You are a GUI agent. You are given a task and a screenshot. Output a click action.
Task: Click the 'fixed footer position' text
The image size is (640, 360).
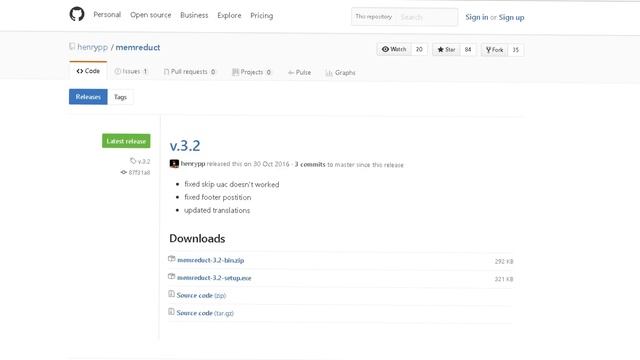pos(218,197)
